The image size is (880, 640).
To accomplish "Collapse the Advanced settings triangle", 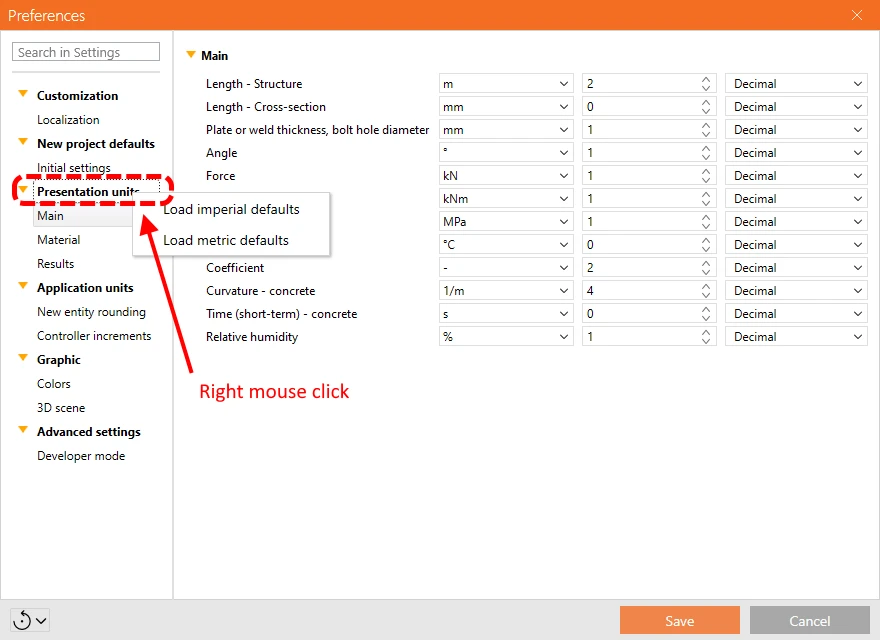I will click(23, 429).
